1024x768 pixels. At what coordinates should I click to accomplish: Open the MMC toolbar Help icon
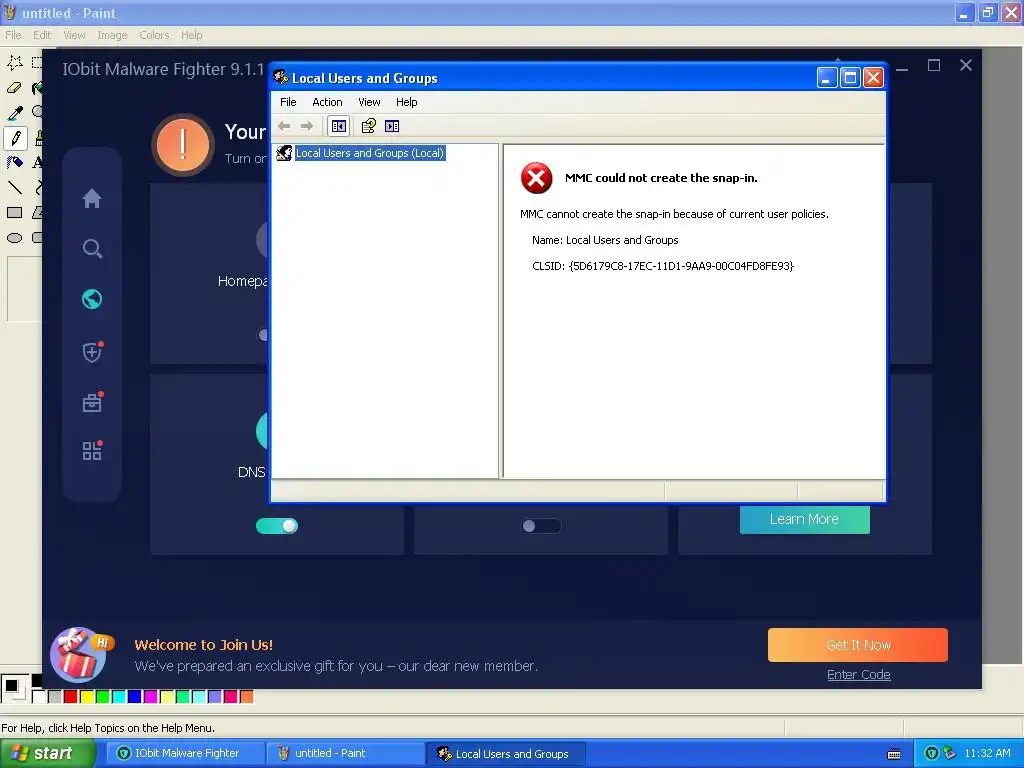(369, 126)
